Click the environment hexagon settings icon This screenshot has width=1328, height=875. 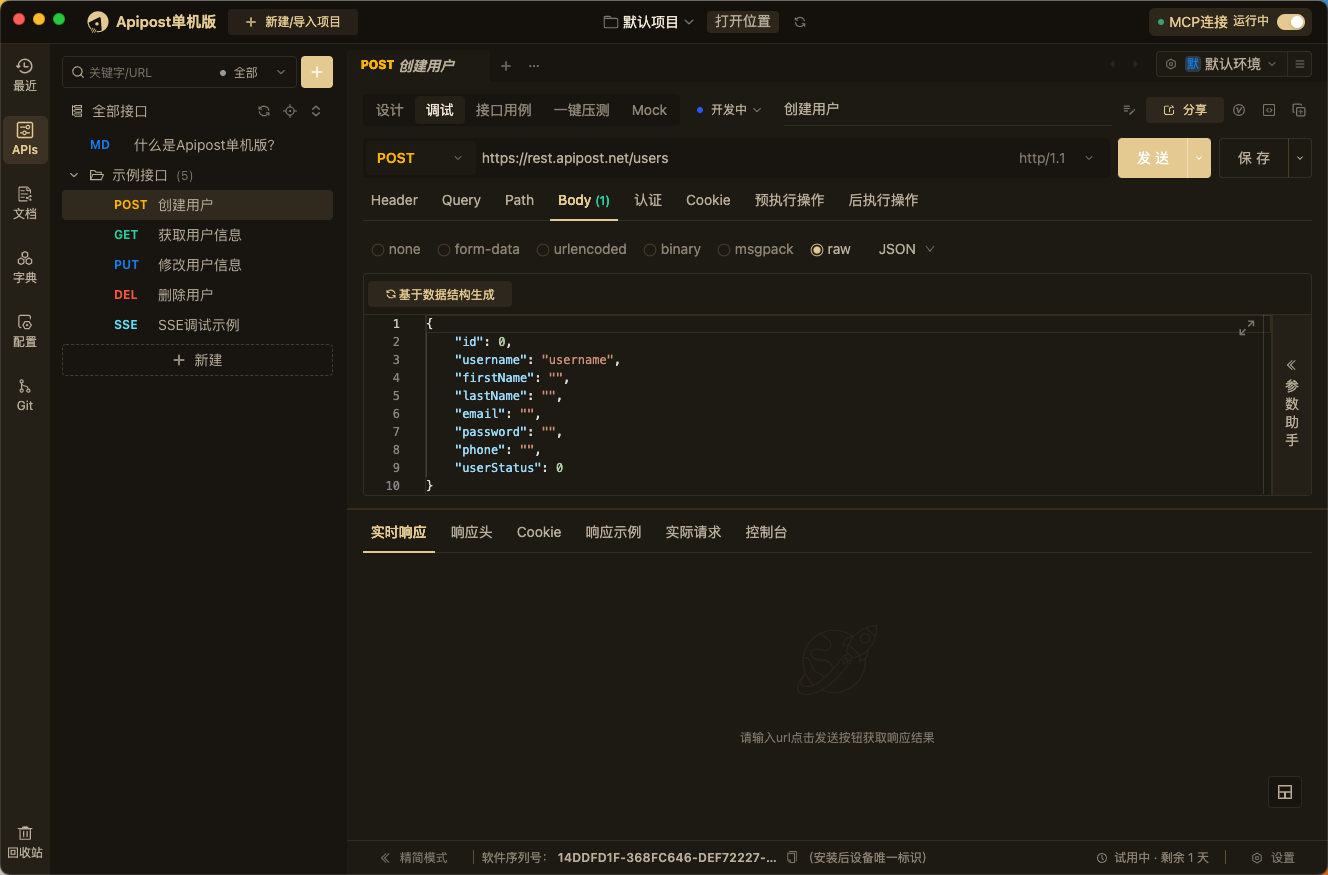(1171, 64)
